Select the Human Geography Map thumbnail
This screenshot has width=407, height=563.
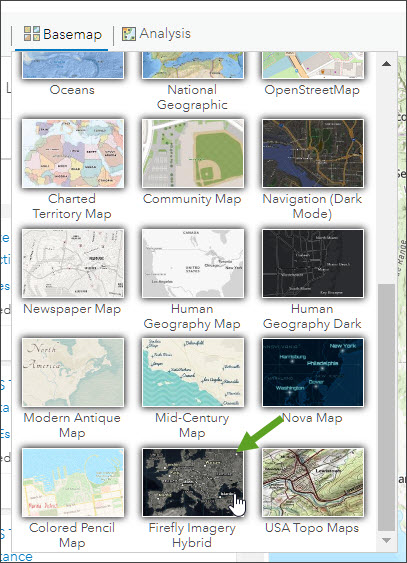[x=193, y=264]
